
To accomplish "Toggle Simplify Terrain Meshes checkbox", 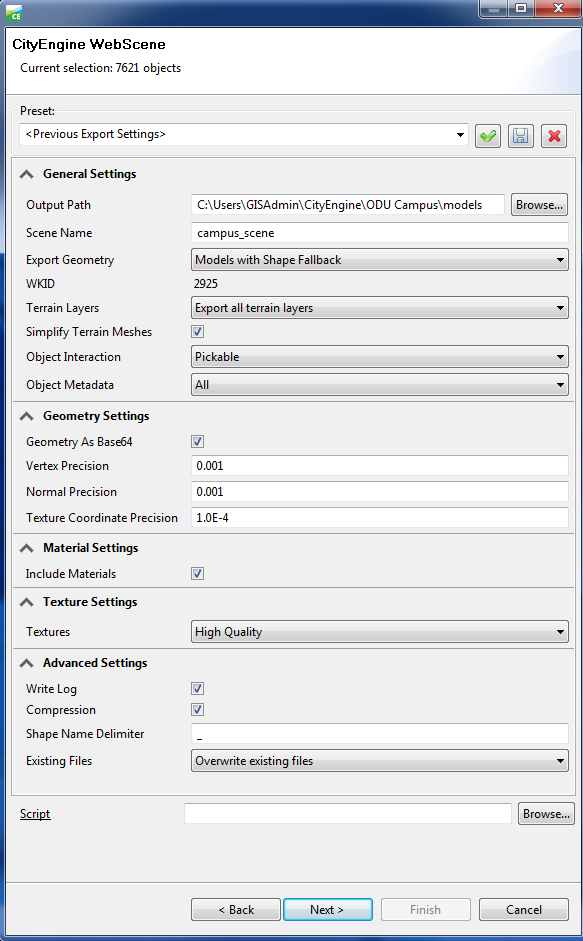I will [x=198, y=331].
